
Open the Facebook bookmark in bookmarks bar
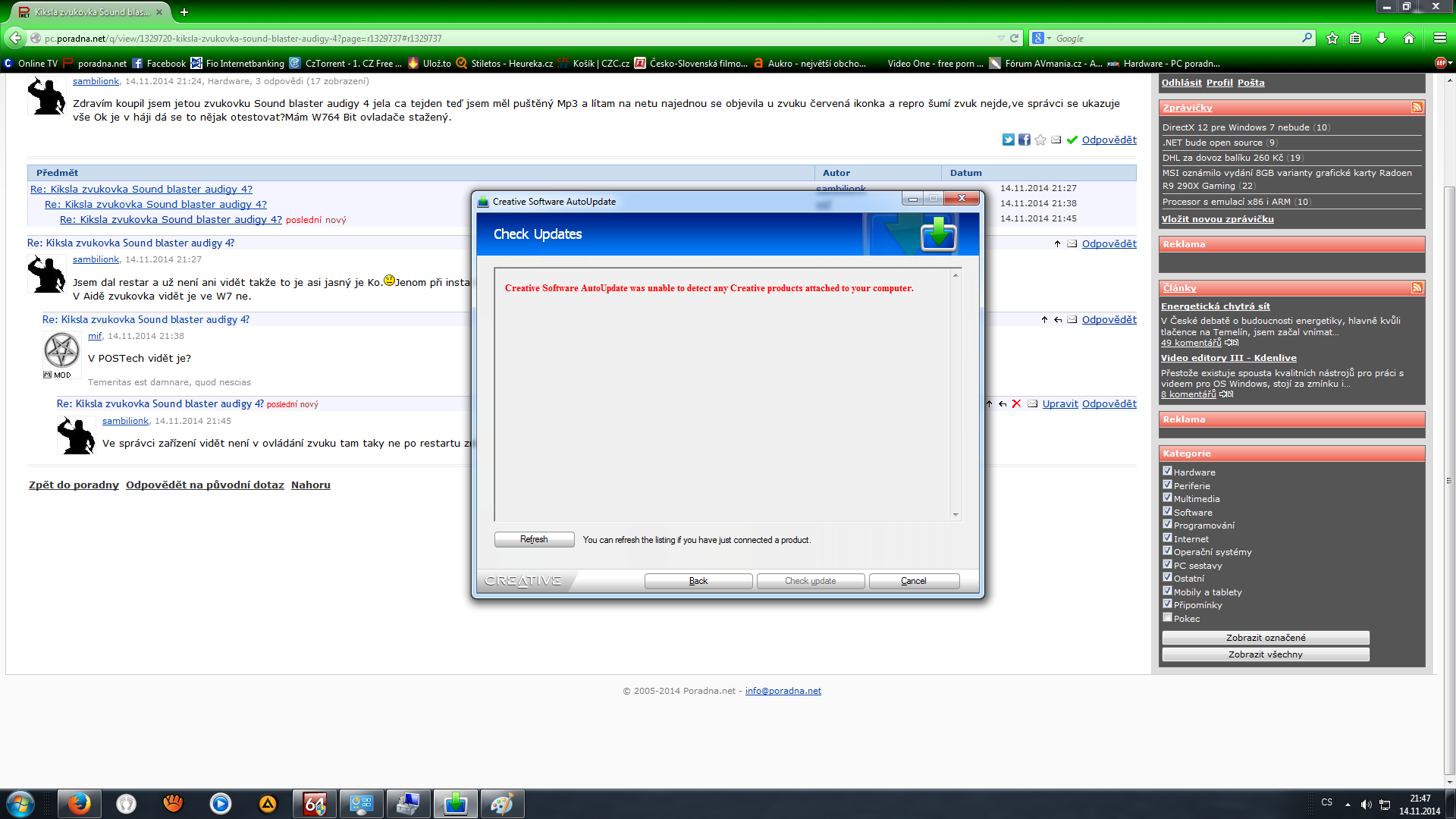(x=159, y=64)
